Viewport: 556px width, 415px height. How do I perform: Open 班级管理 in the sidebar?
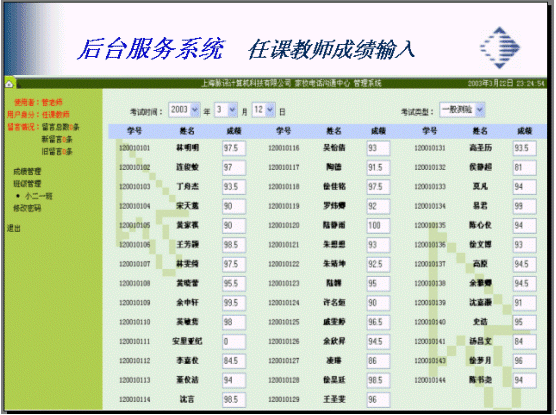click(27, 184)
